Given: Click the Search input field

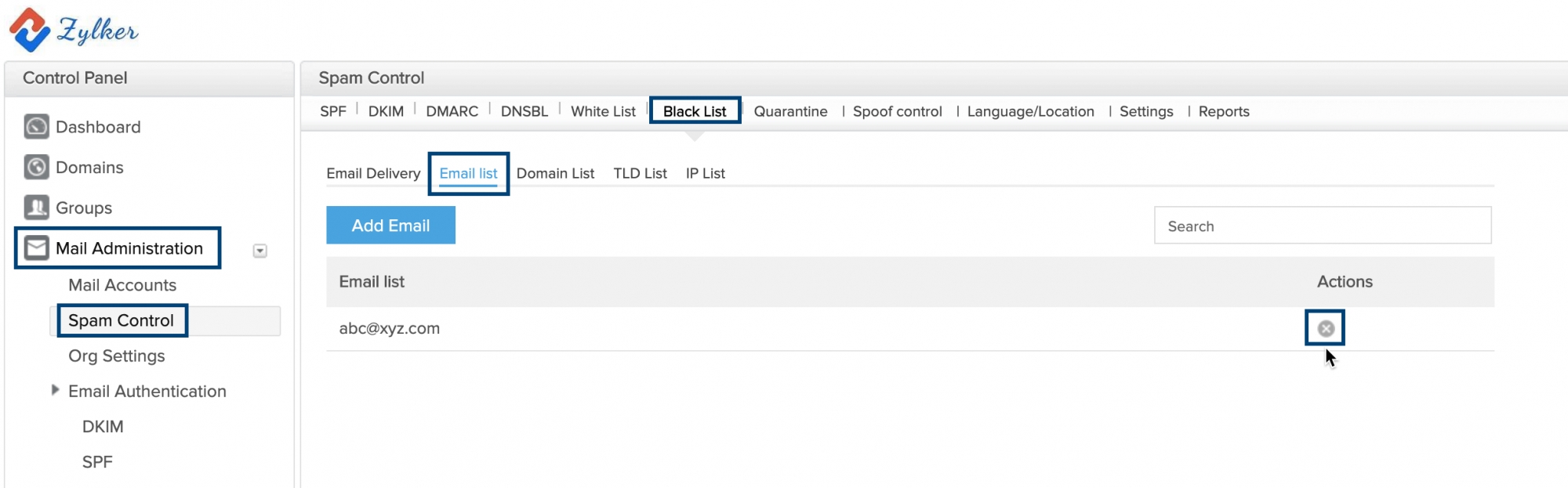Looking at the screenshot, I should pyautogui.click(x=1323, y=226).
